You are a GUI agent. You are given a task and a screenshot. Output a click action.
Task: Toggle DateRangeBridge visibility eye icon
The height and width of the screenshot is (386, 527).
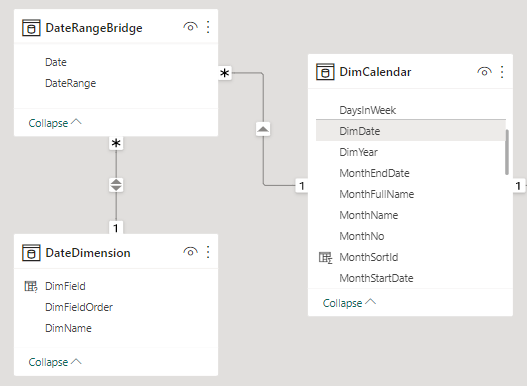[x=190, y=27]
